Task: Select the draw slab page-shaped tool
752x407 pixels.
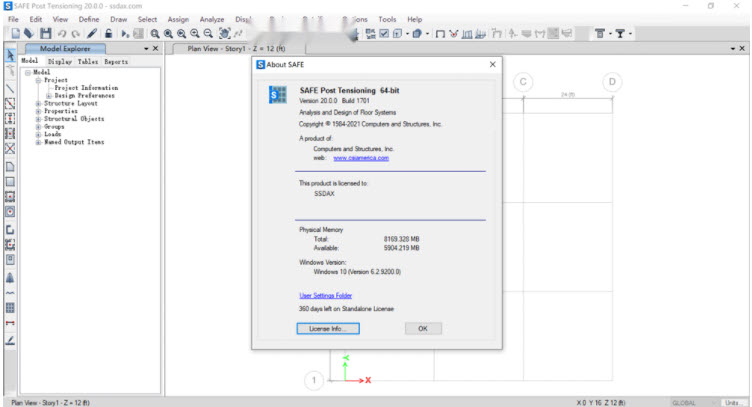Action: (x=10, y=167)
